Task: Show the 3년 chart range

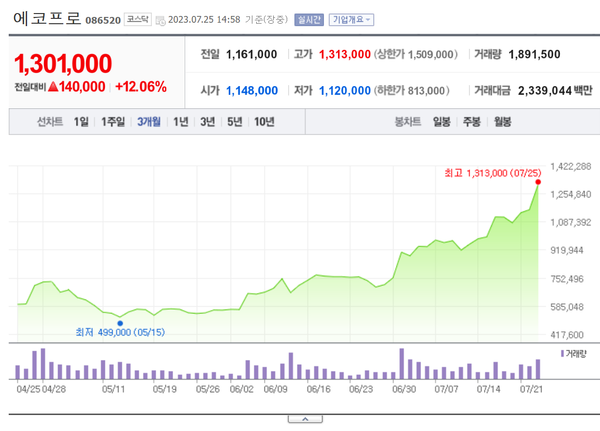Action: pos(207,122)
